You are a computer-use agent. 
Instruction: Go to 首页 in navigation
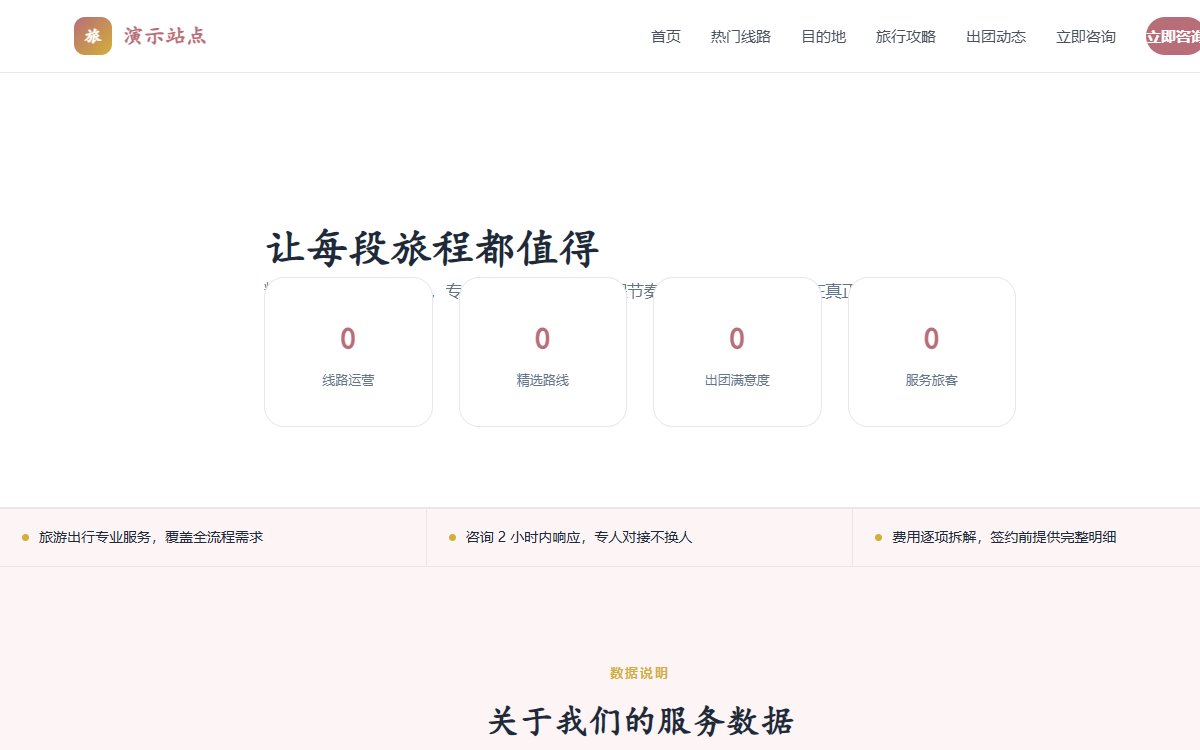(x=666, y=37)
